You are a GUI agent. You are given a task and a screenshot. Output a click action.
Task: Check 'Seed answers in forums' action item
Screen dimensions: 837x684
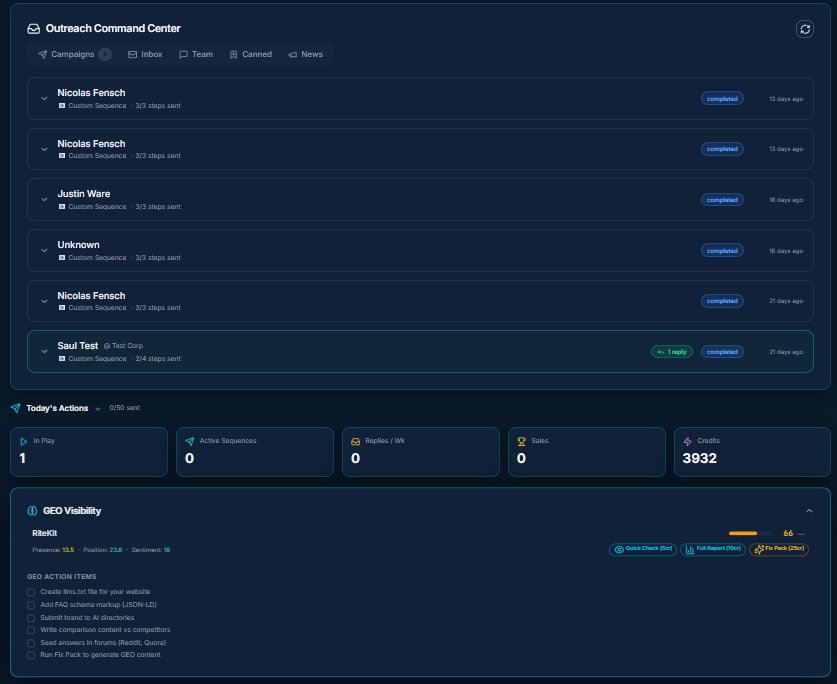31,642
